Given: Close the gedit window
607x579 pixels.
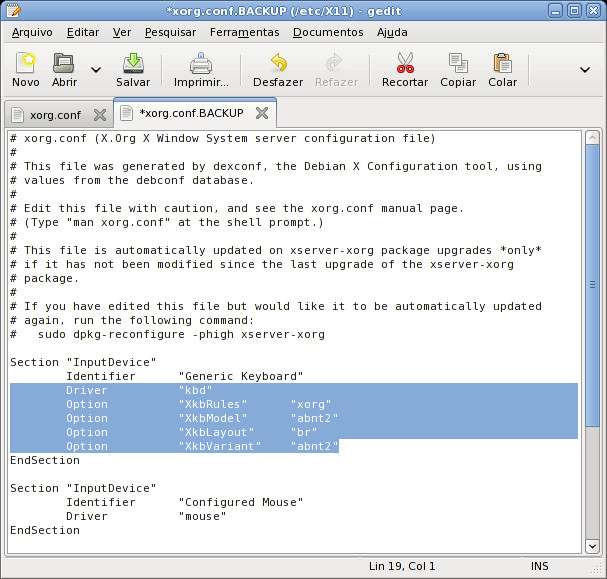Looking at the screenshot, I should point(593,11).
